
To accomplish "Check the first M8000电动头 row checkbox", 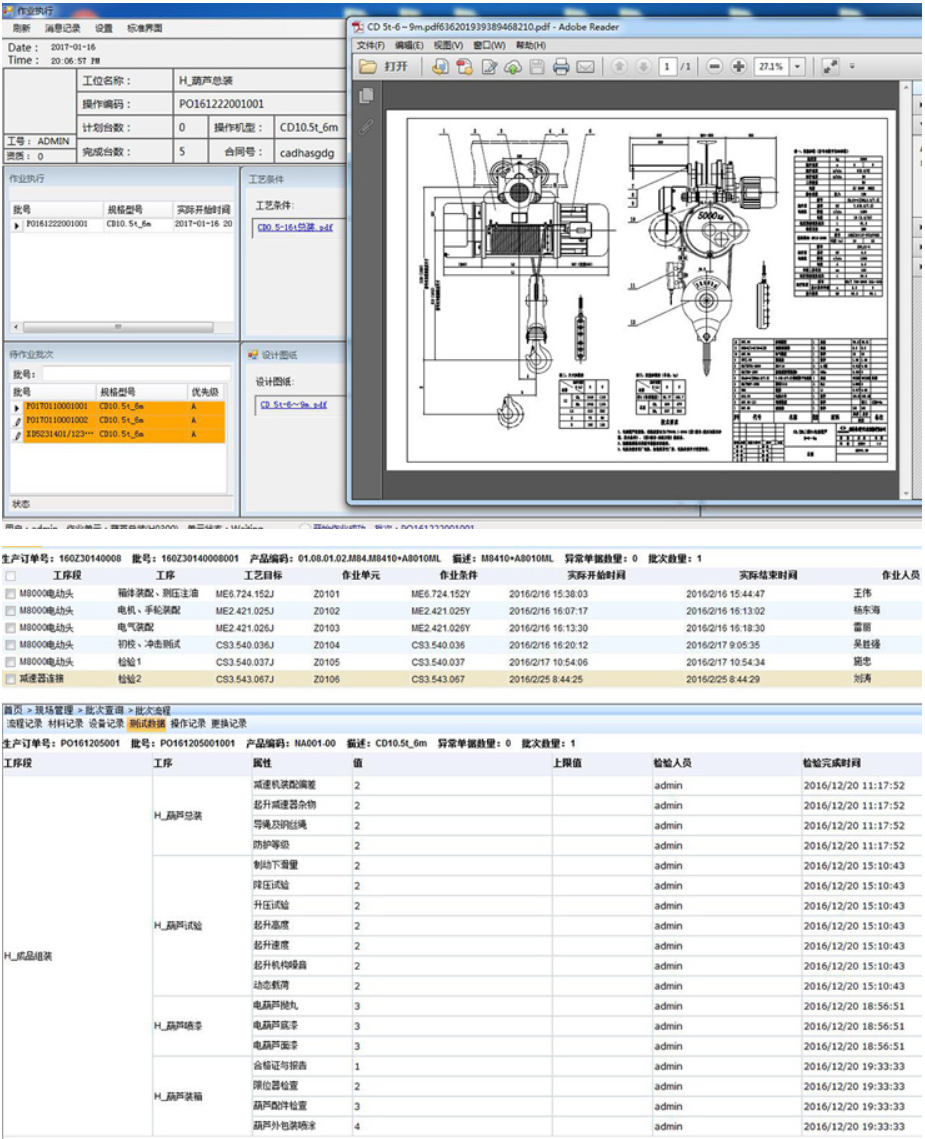I will pyautogui.click(x=10, y=594).
